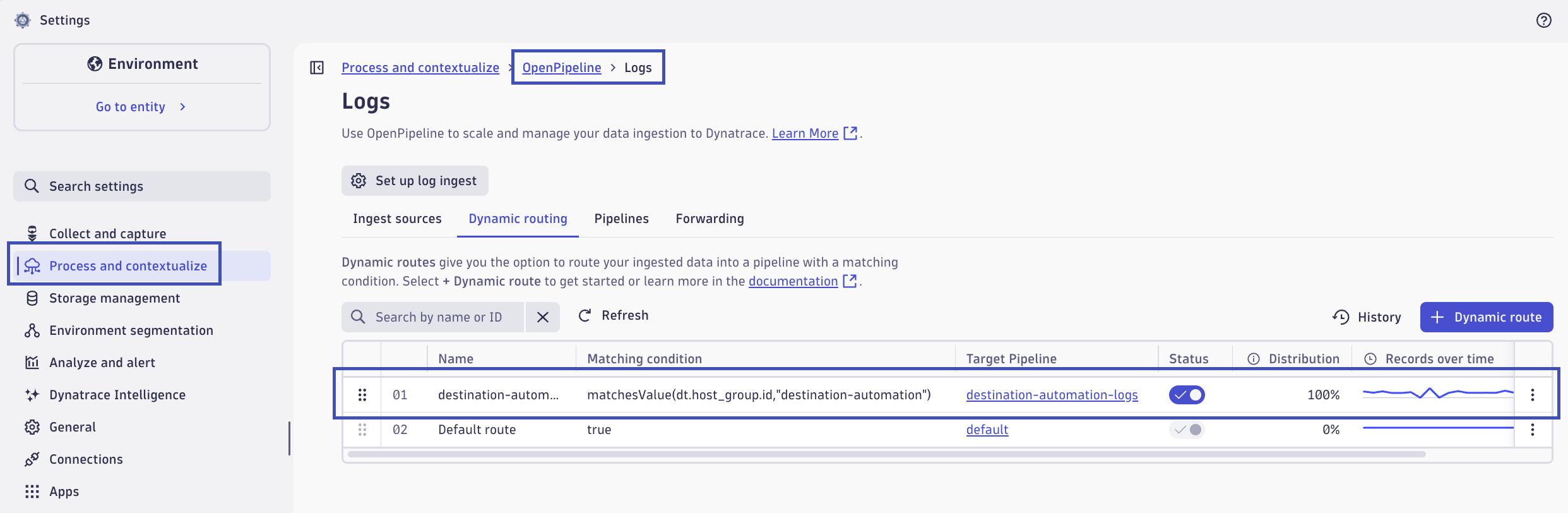This screenshot has height=513, width=1568.
Task: Click the Analyze and alert chart icon
Action: point(32,363)
